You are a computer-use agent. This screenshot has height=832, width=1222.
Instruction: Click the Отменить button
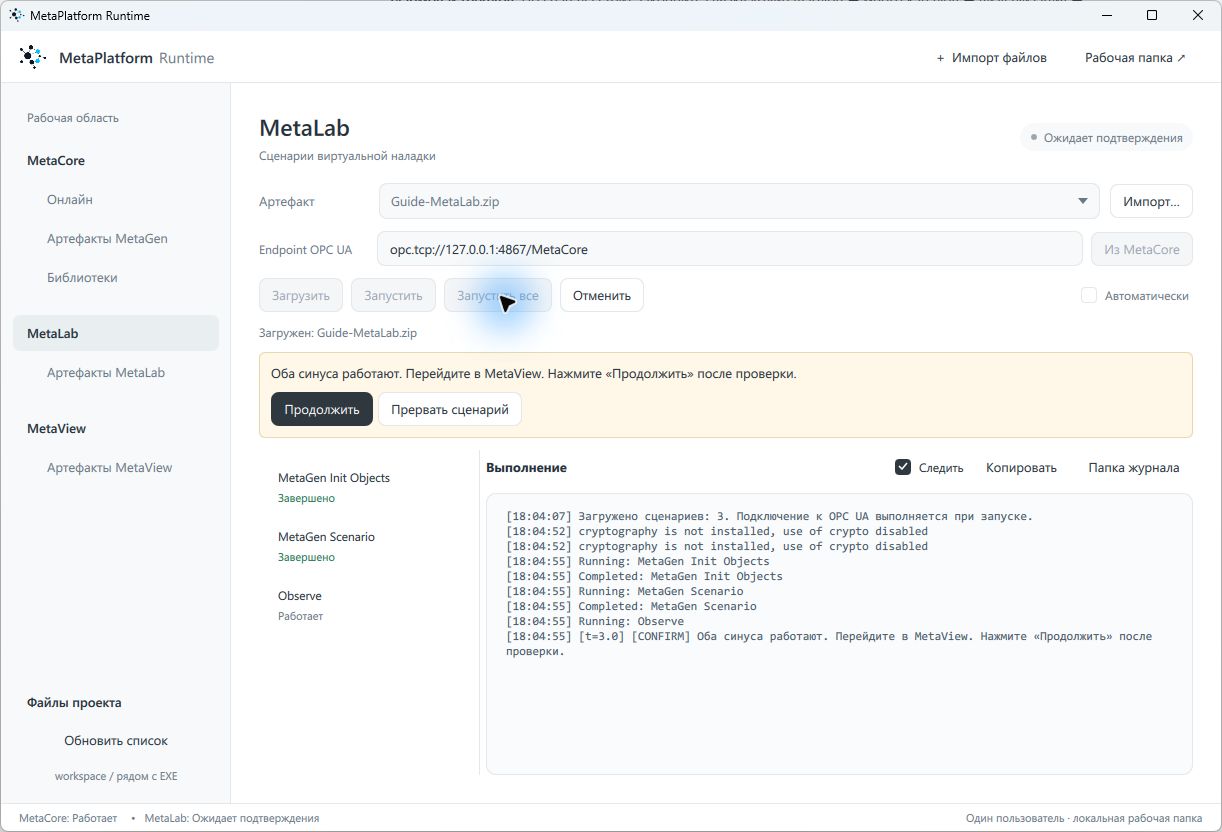click(x=602, y=295)
